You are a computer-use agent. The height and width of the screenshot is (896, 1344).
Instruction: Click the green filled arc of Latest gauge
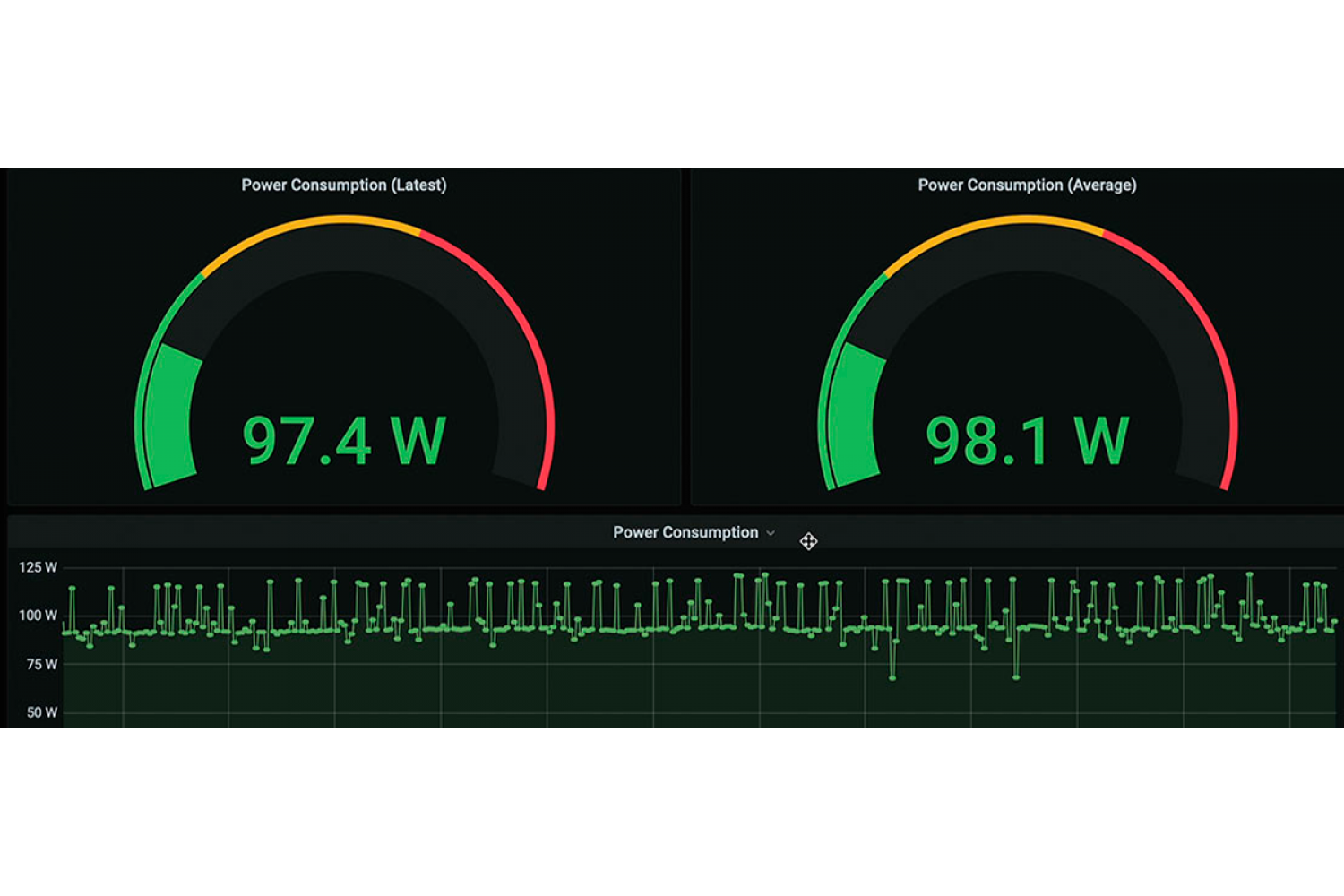click(170, 417)
